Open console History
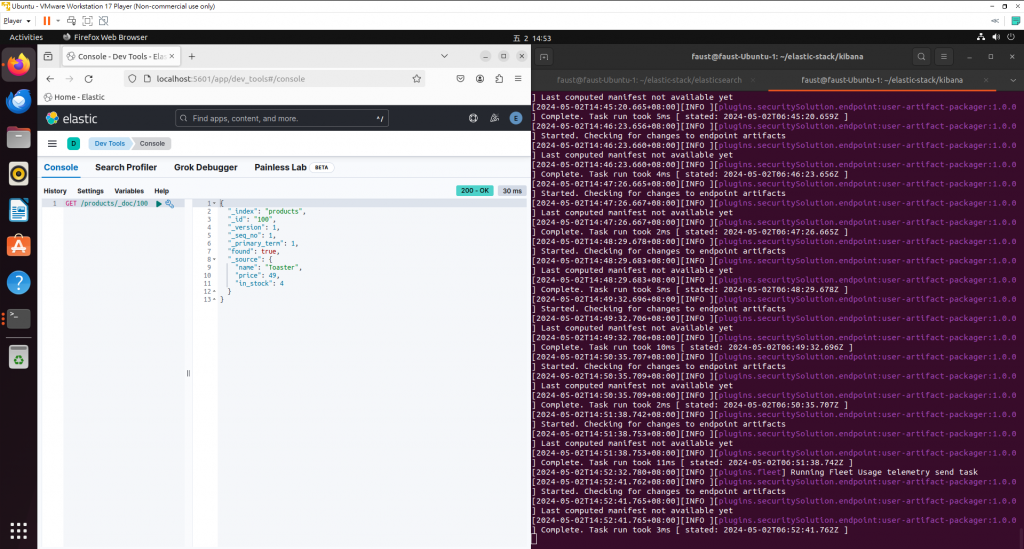Viewport: 1024px width, 549px height. click(x=55, y=191)
